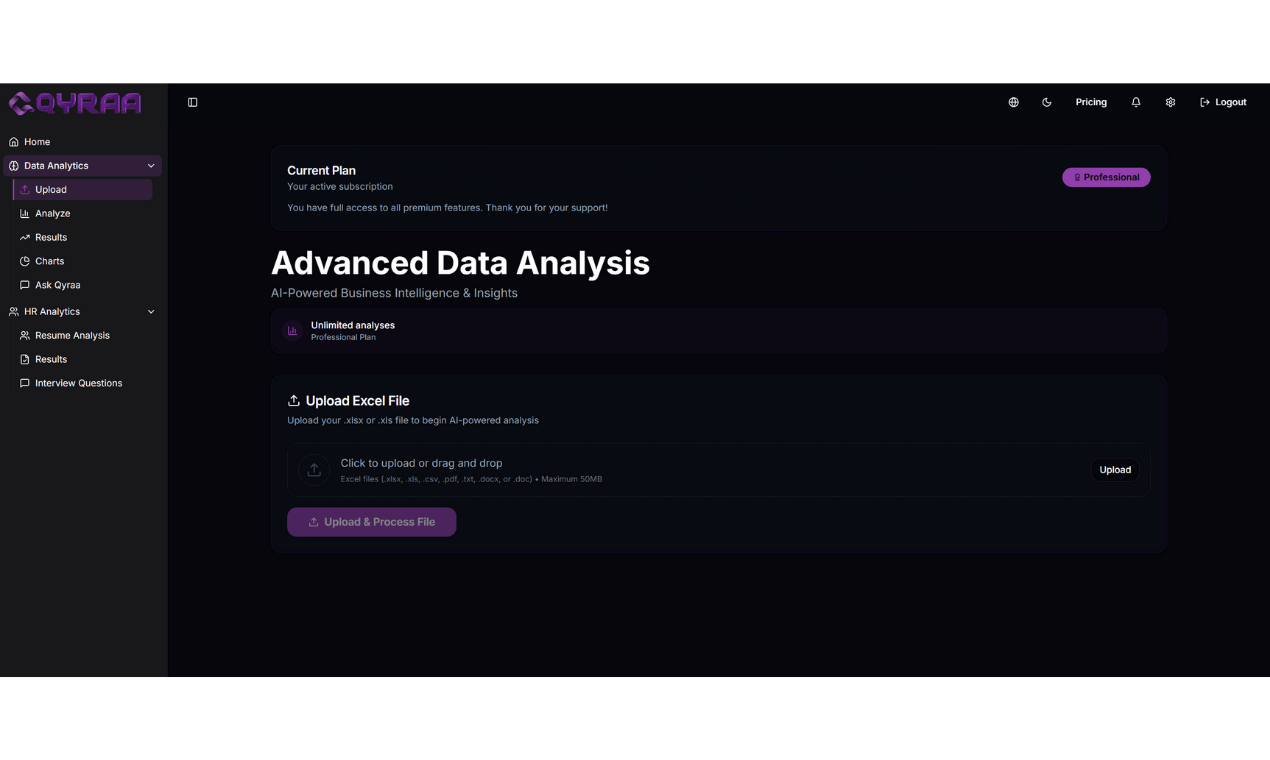The width and height of the screenshot is (1270, 760).
Task: Open notifications via the bell icon
Action: point(1135,102)
